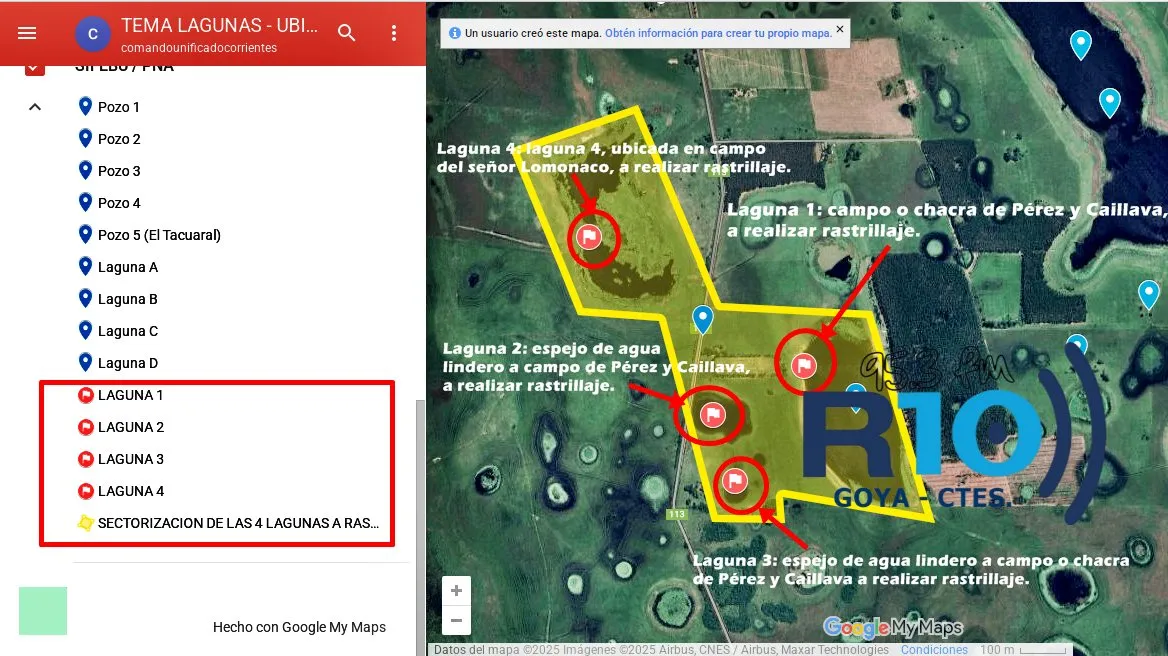Zoom in the map with plus button
This screenshot has width=1168, height=656.
tap(456, 591)
